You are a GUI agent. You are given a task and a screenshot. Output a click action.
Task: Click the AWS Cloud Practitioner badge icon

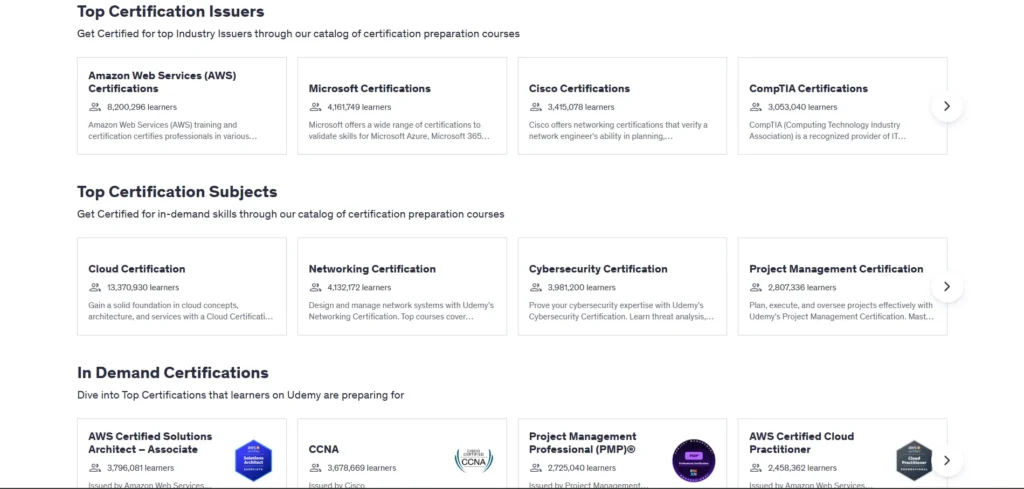pyautogui.click(x=912, y=459)
